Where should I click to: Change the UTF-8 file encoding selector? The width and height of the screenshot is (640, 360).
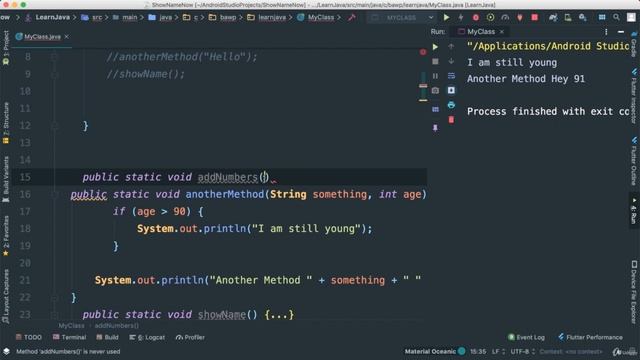(523, 351)
